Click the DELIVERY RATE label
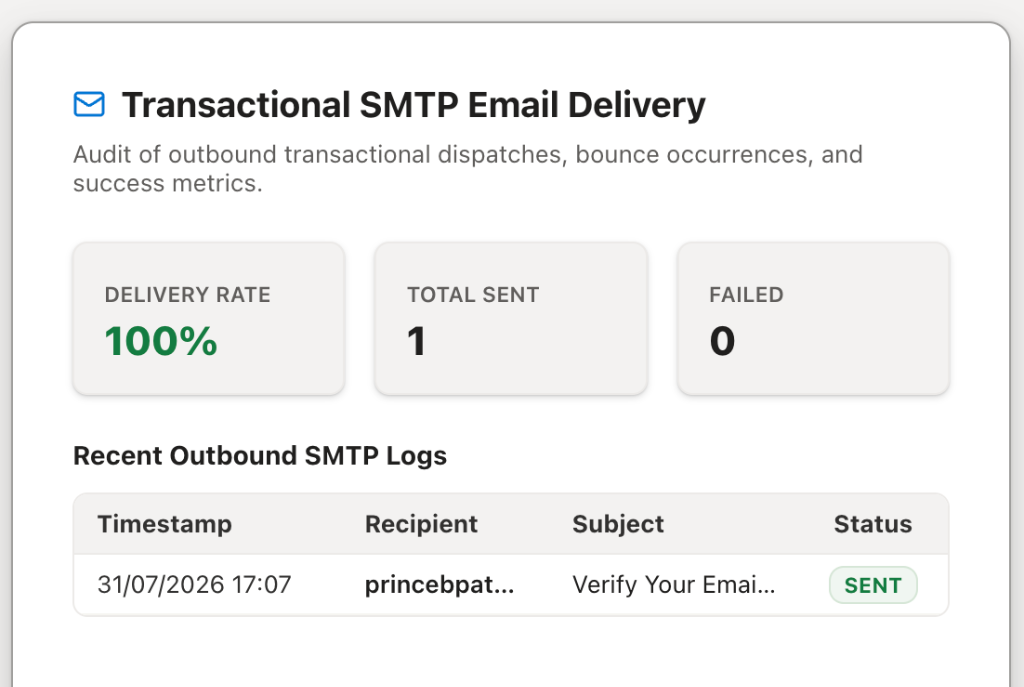This screenshot has height=687, width=1024. (187, 295)
